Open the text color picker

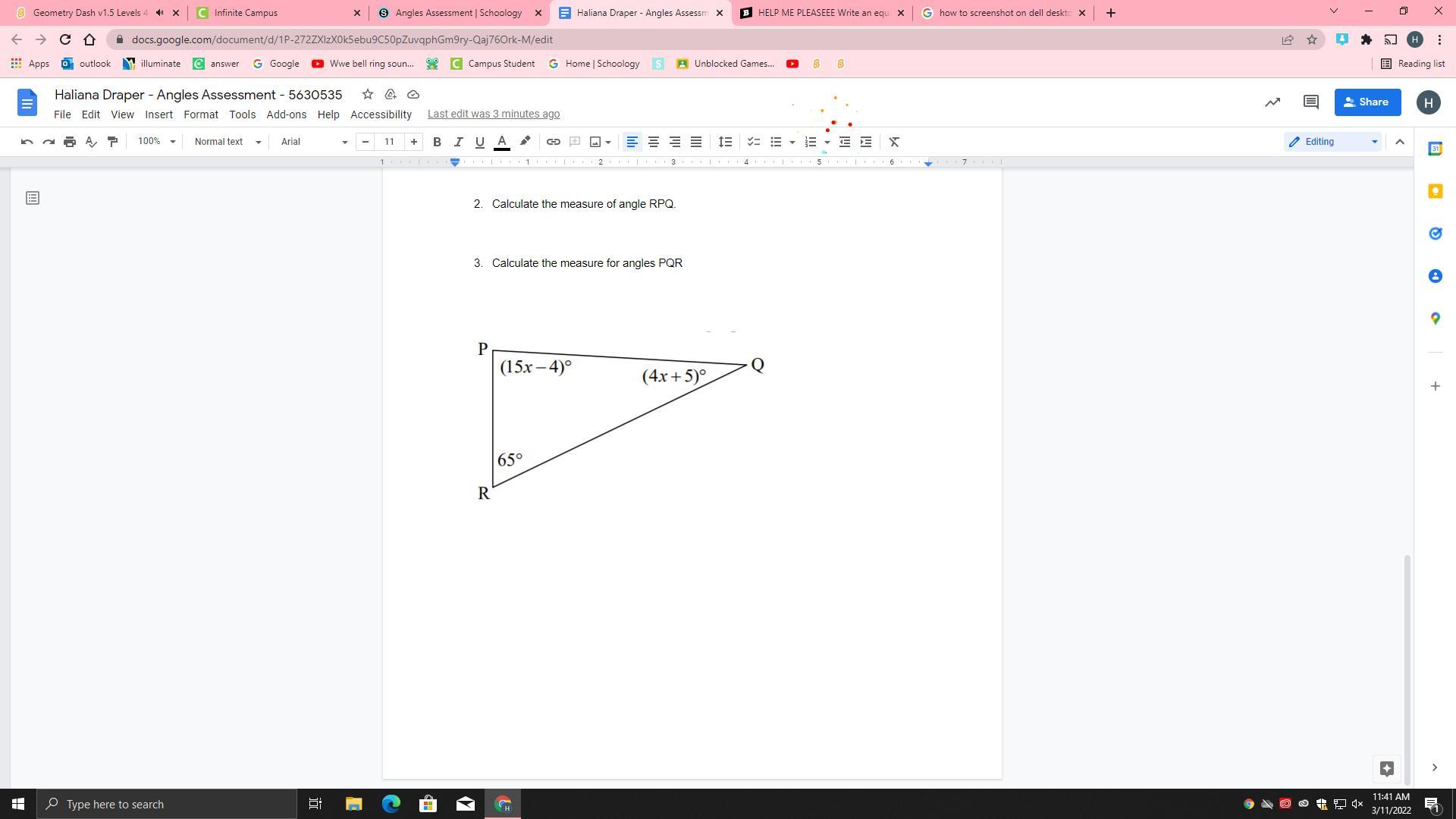[501, 142]
